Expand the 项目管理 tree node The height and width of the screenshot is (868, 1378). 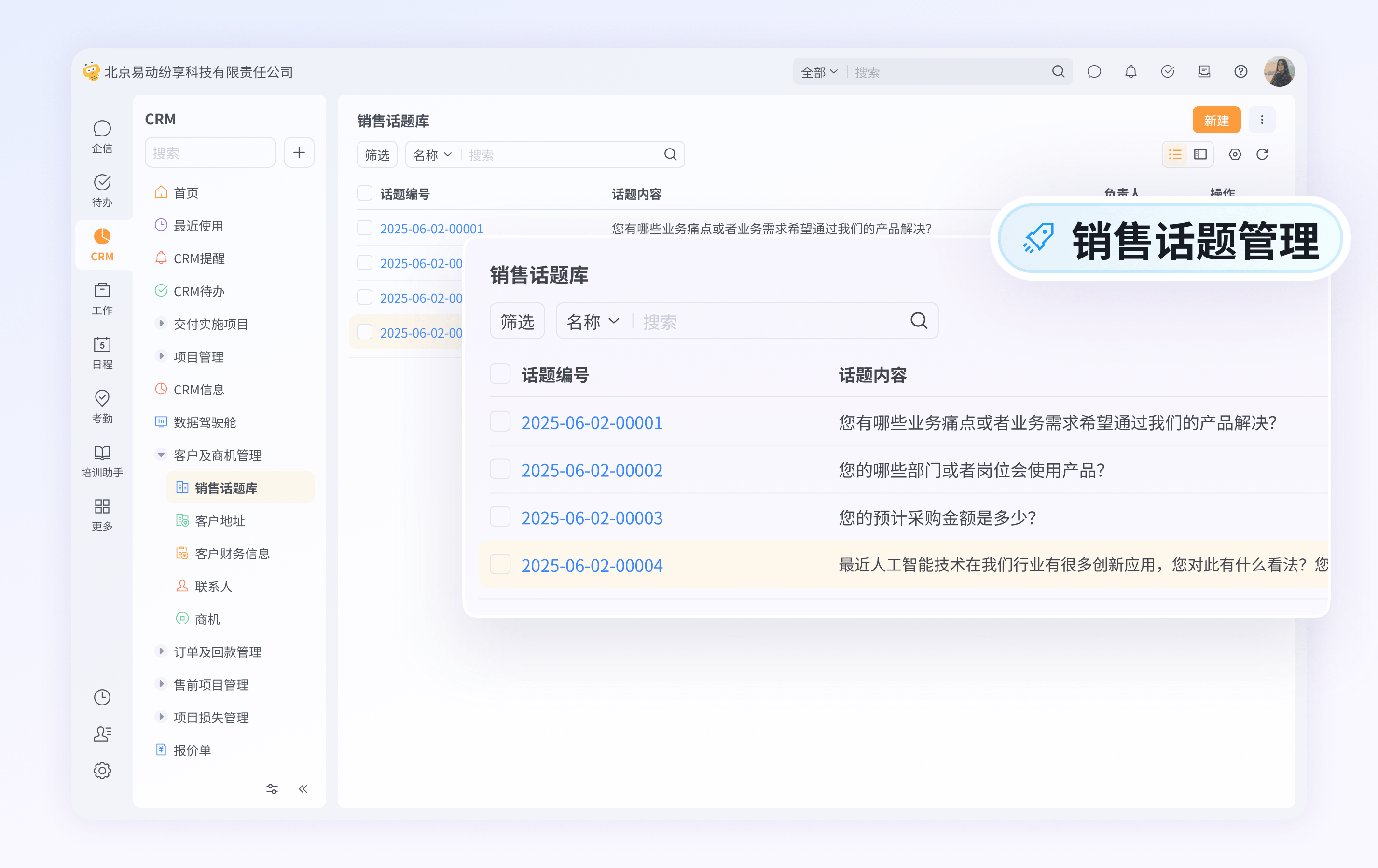(161, 356)
